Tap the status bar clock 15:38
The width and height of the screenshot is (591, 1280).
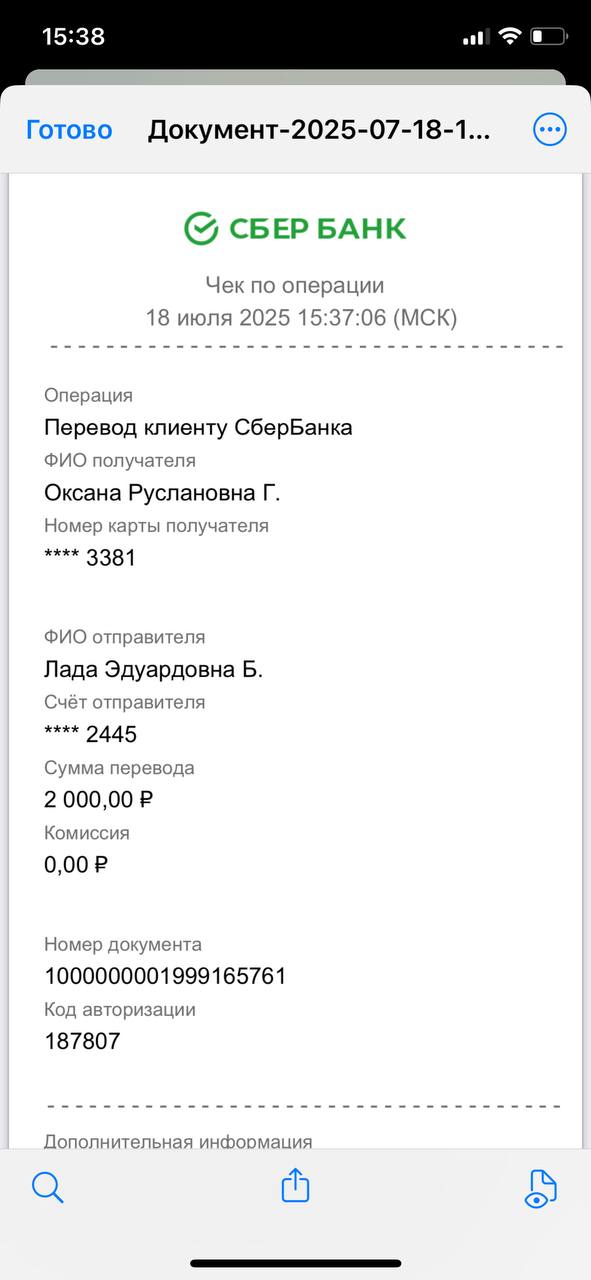click(73, 37)
